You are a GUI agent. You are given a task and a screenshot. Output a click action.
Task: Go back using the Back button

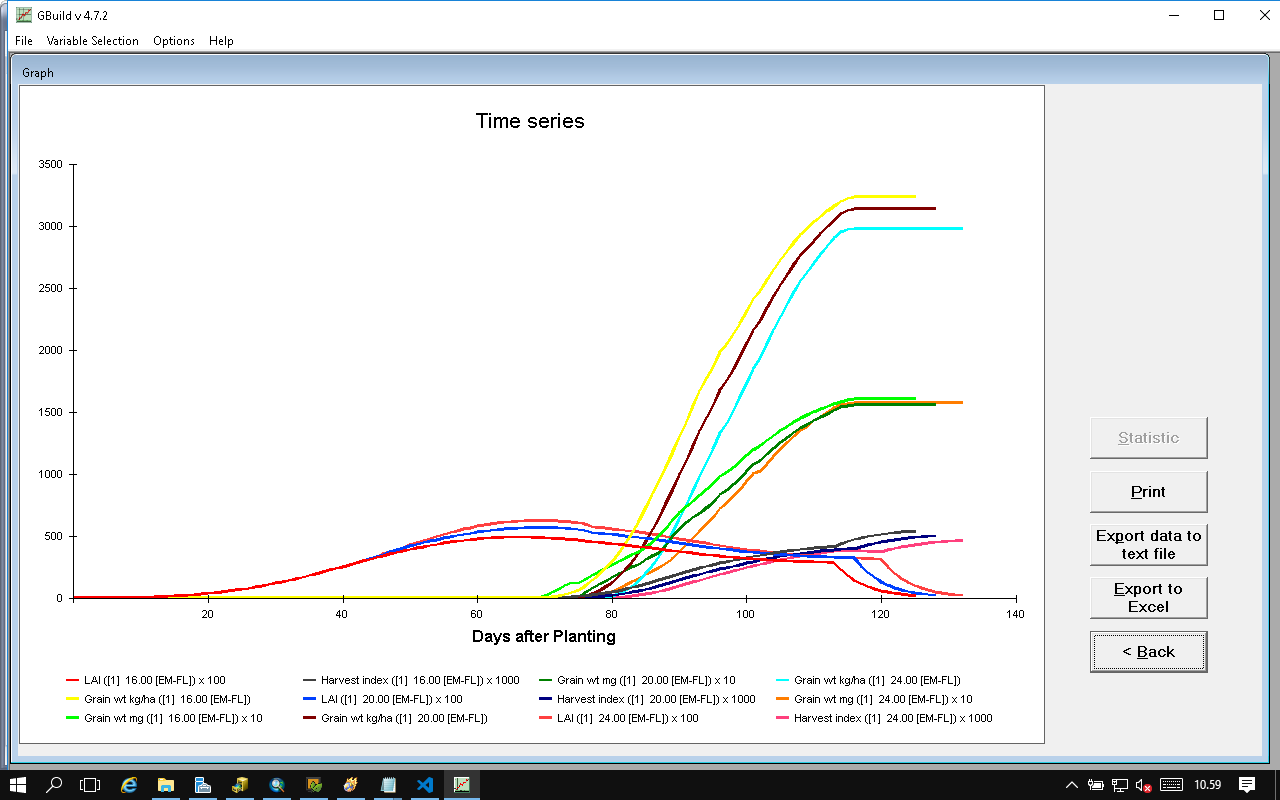tap(1148, 652)
